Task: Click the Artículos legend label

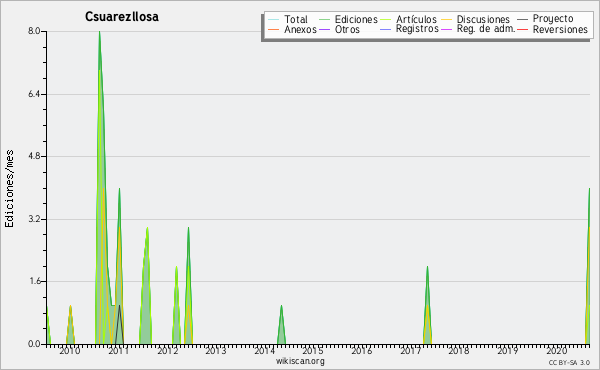Action: pos(416,19)
